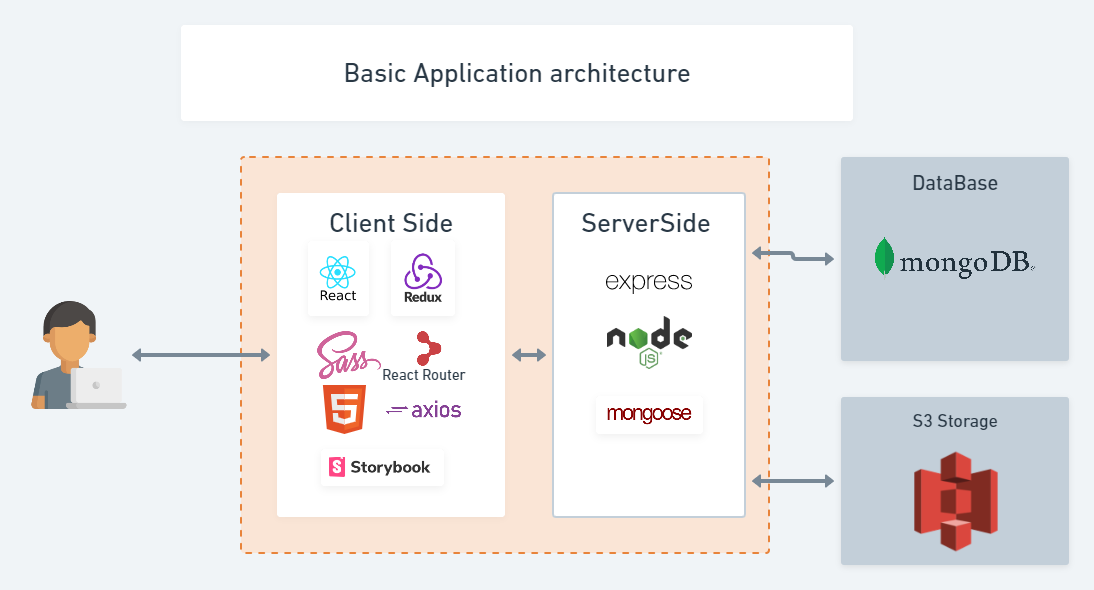Viewport: 1094px width, 590px height.
Task: Select the "DataBase" label
Action: (955, 183)
